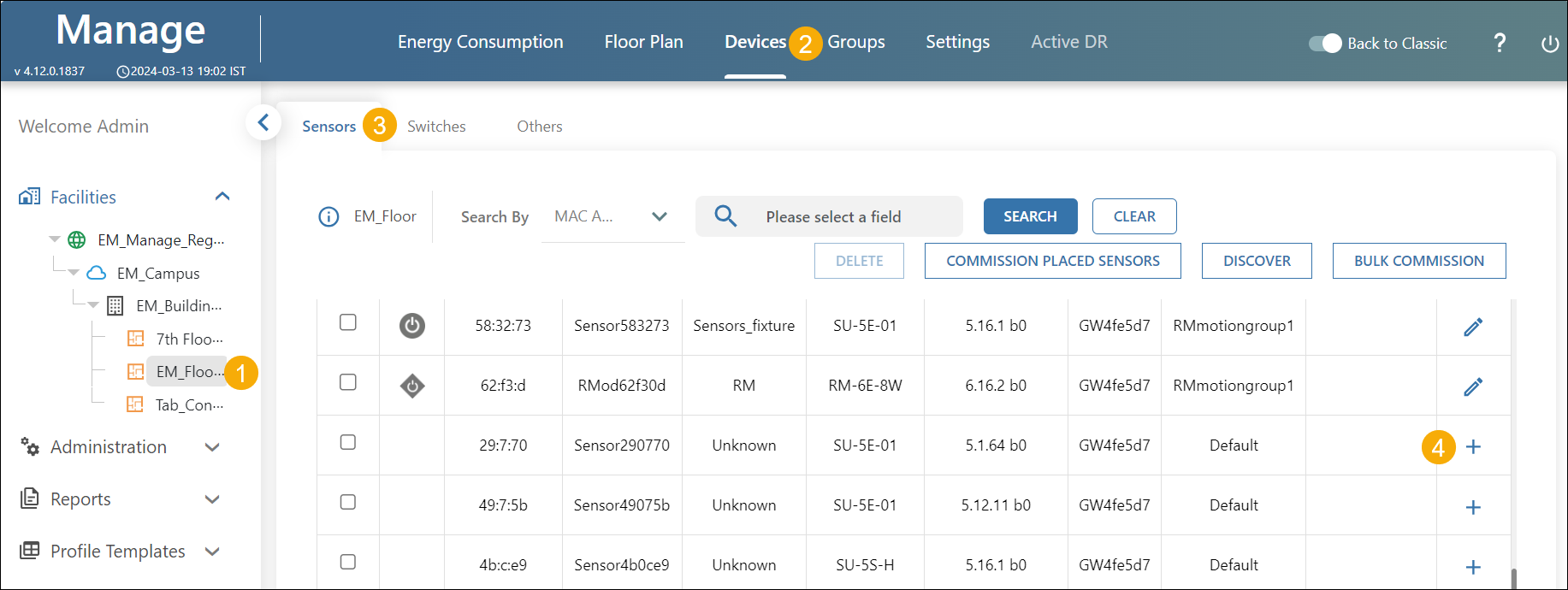Collapse the EM_Campus tree arrow

[x=74, y=273]
